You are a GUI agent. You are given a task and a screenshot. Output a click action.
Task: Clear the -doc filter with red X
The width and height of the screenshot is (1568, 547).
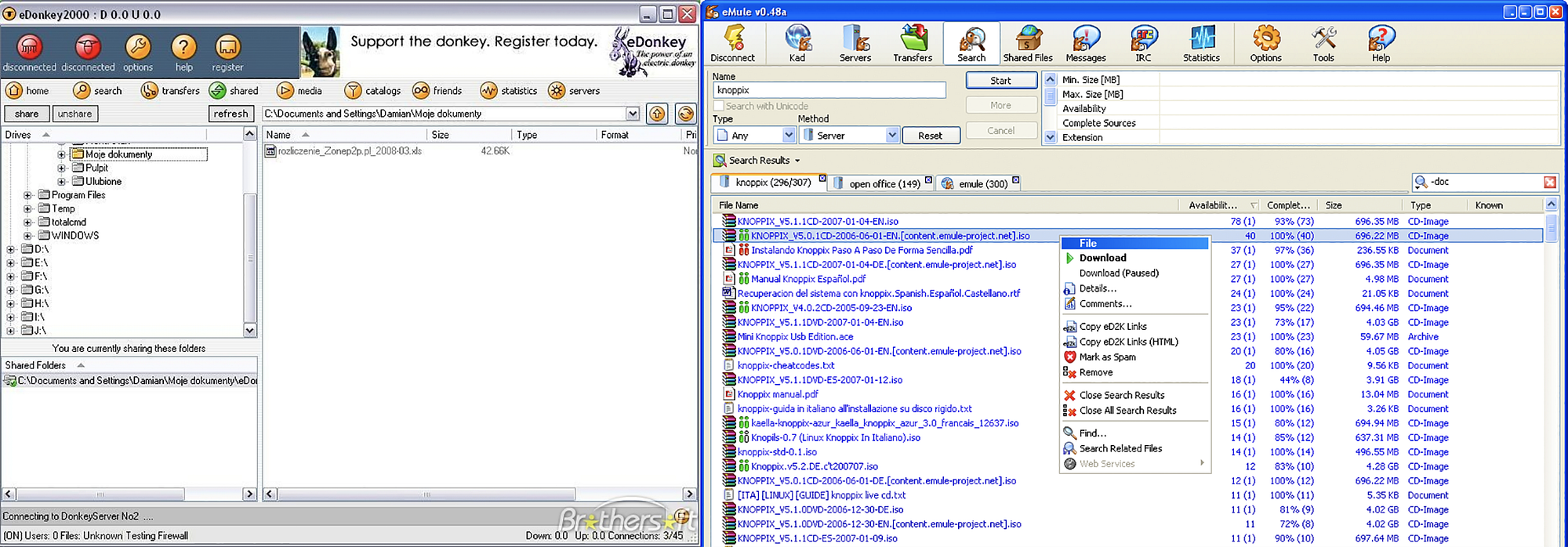(1550, 183)
